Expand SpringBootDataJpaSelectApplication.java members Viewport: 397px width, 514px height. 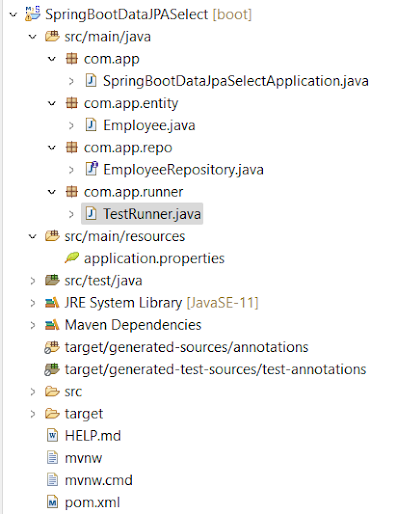[x=71, y=81]
